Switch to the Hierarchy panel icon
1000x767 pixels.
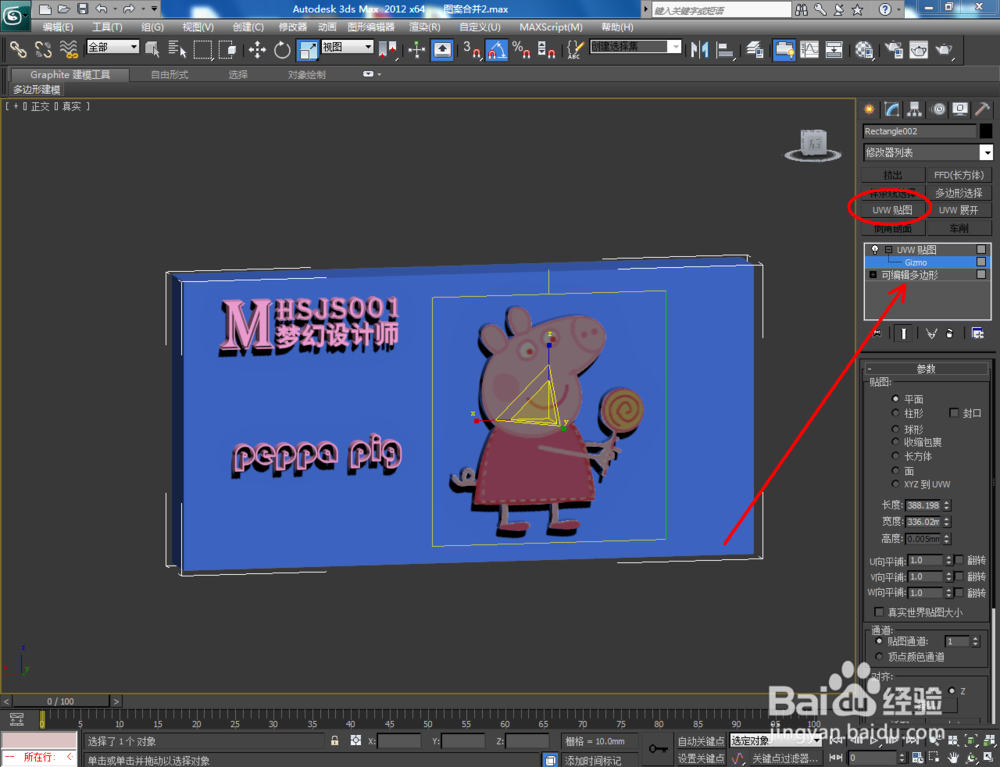point(915,110)
